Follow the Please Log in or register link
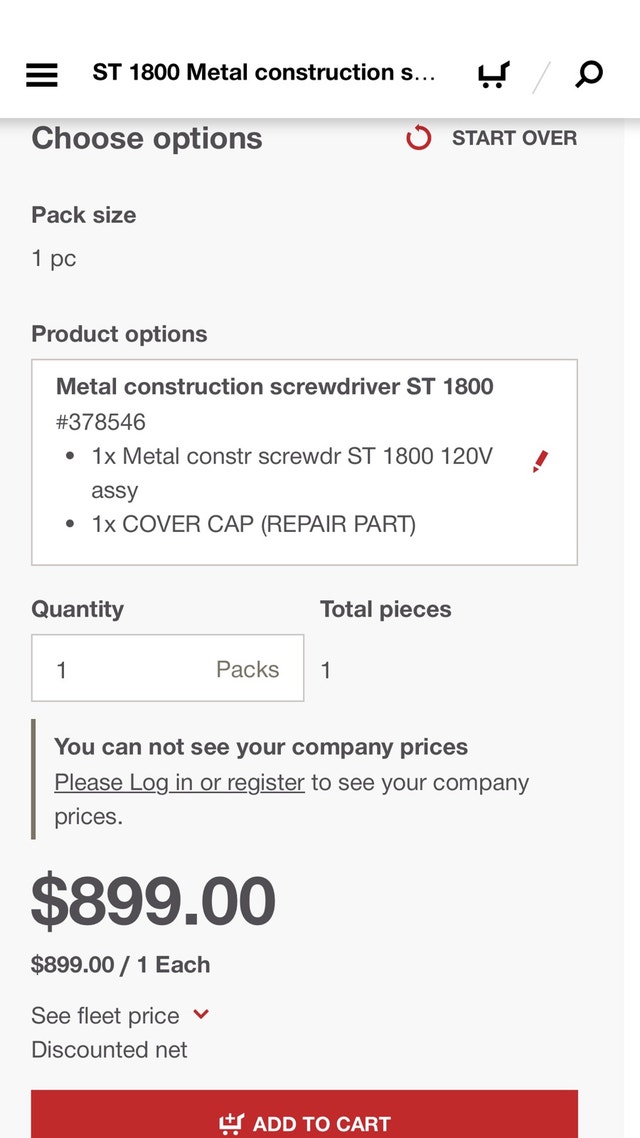 point(179,782)
